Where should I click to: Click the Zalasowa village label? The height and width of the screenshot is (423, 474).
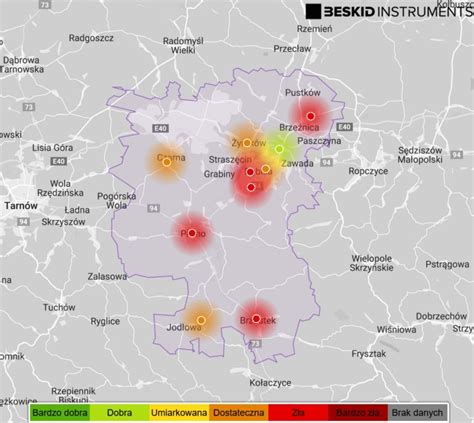tap(107, 276)
